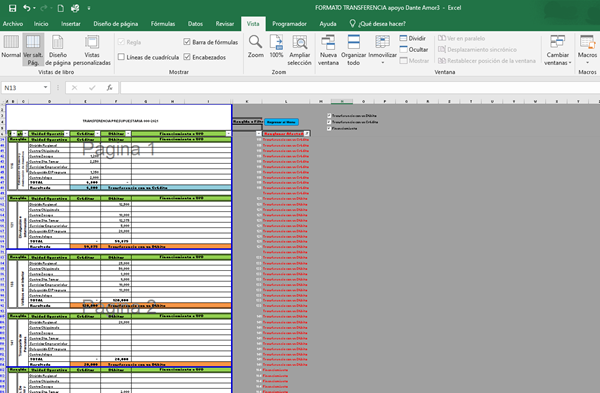
Task: Set zoom to 100%
Action: click(276, 47)
